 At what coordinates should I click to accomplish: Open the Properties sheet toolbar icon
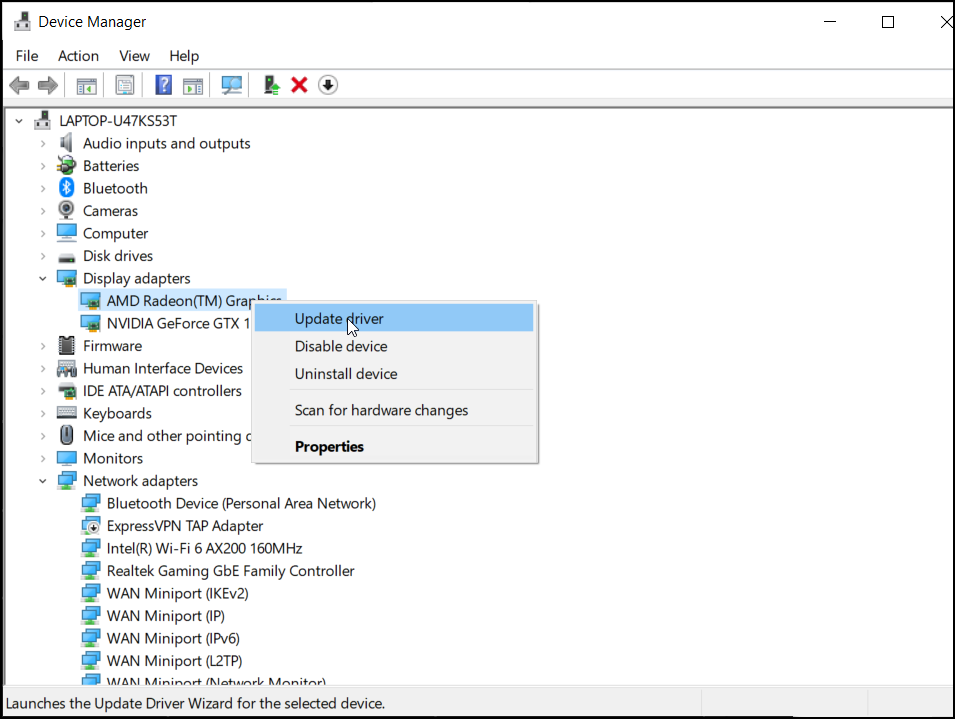(x=124, y=85)
